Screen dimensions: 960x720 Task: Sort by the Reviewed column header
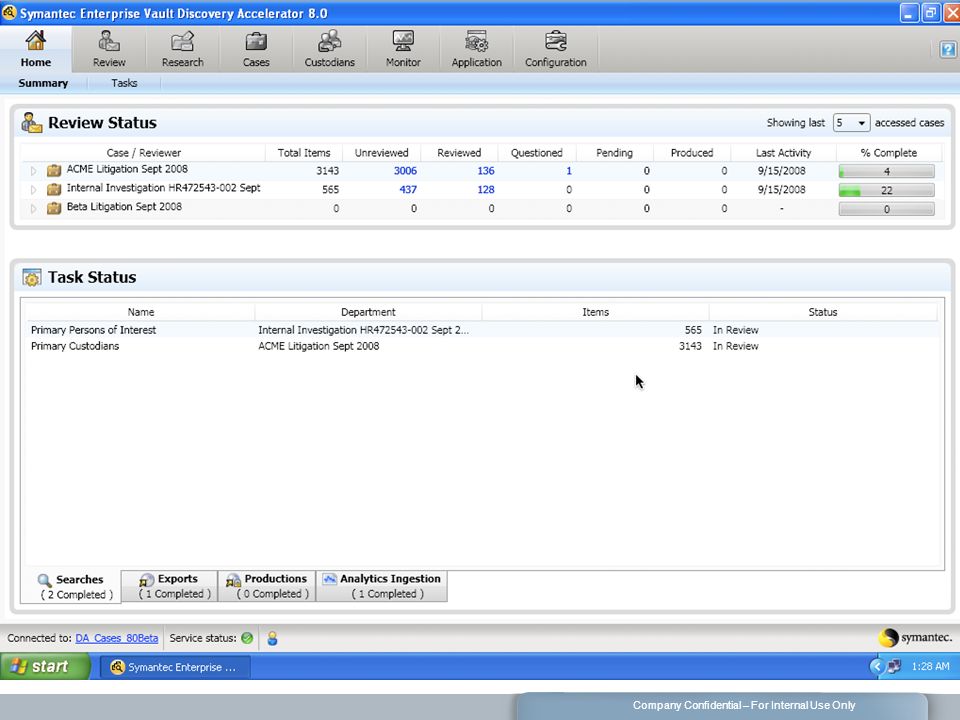click(x=459, y=152)
